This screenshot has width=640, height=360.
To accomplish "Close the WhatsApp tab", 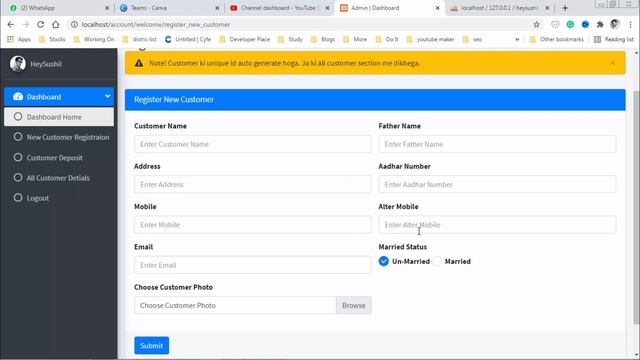I will (x=107, y=8).
